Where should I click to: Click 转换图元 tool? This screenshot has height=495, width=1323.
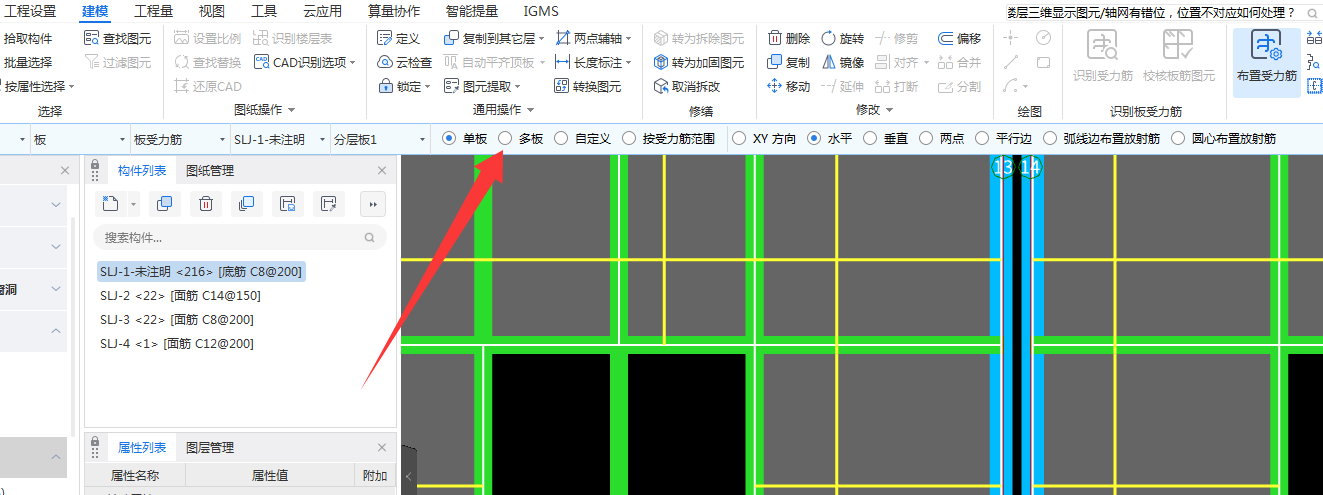pyautogui.click(x=587, y=86)
